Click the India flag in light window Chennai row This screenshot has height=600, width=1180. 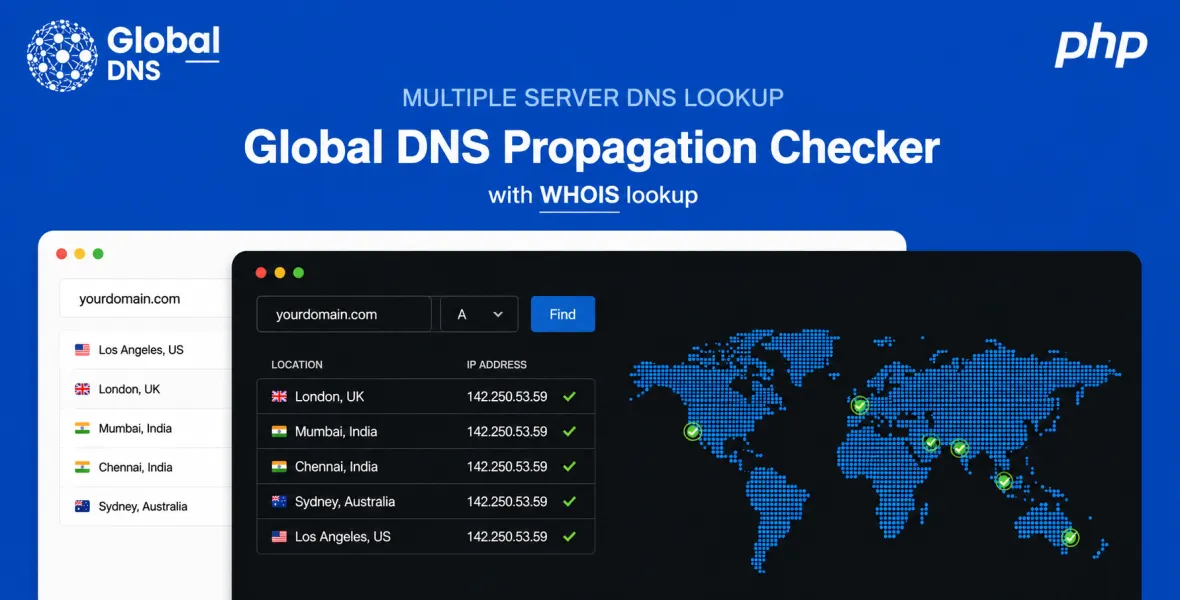83,467
